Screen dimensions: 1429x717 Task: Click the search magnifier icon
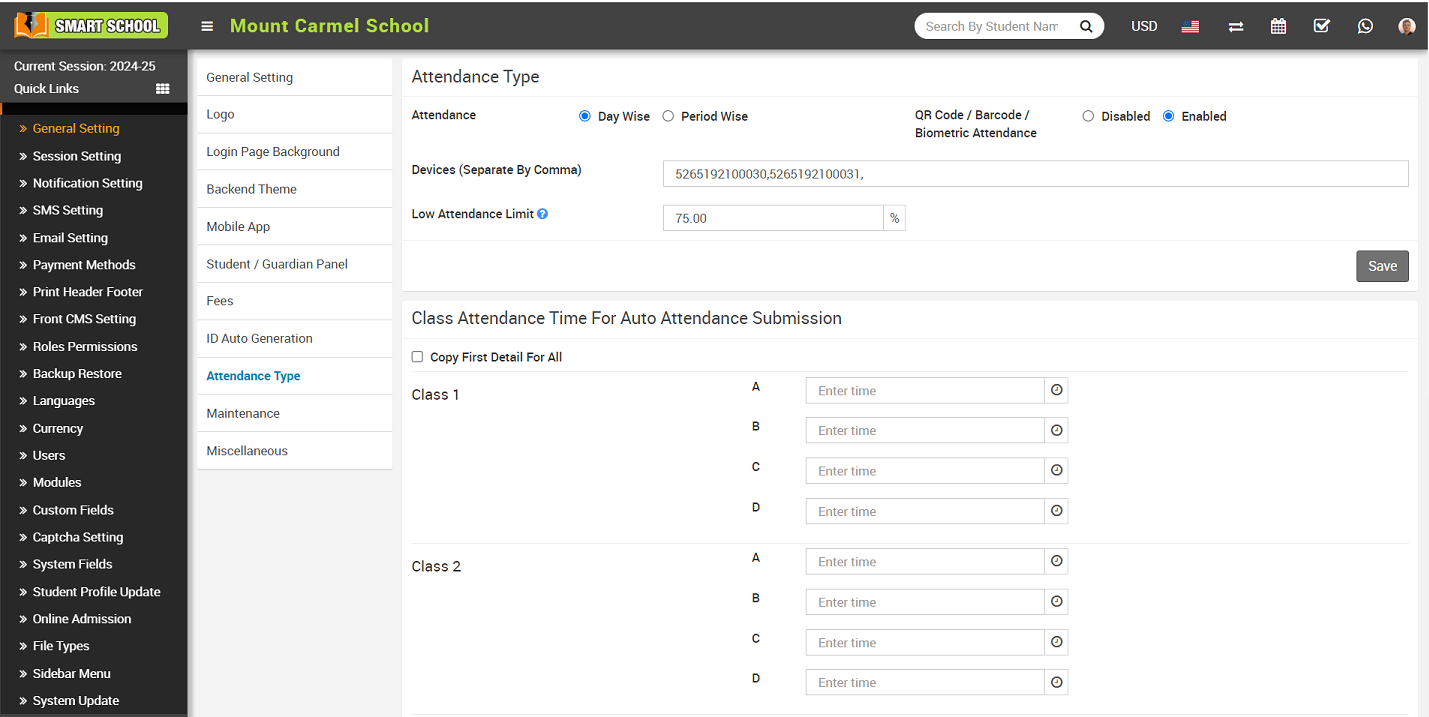(1086, 27)
